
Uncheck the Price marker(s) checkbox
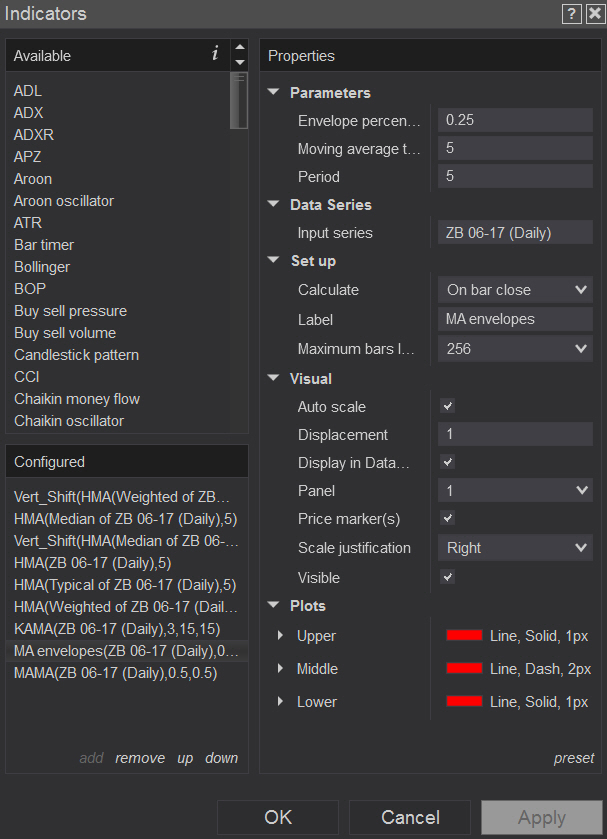[x=448, y=518]
